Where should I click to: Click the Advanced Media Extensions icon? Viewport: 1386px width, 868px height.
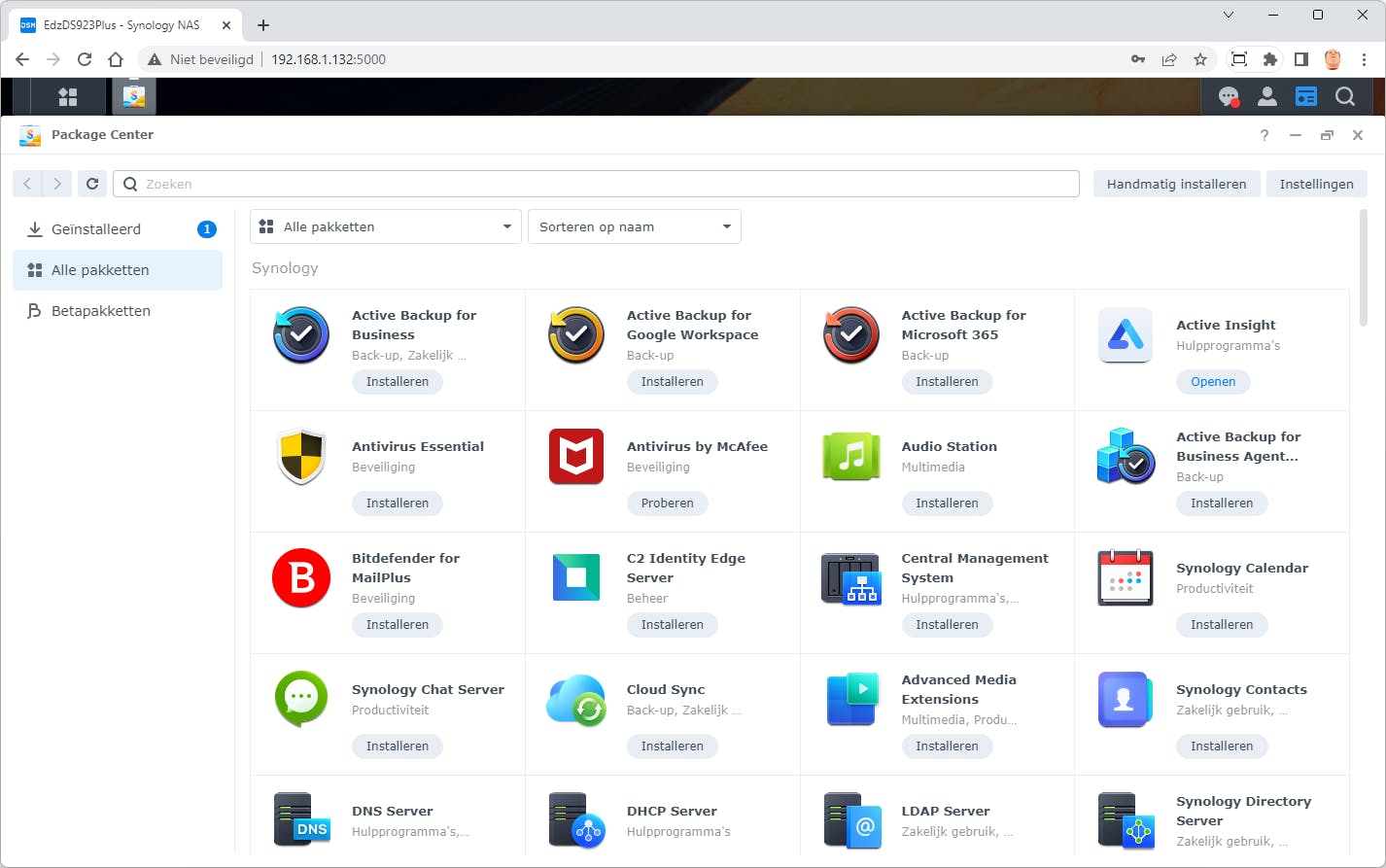tap(851, 700)
